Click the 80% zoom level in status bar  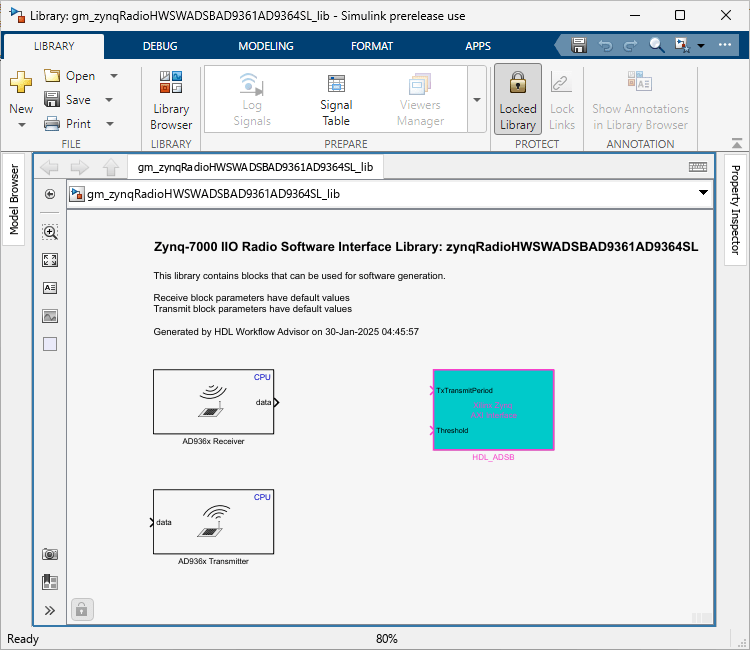point(386,639)
